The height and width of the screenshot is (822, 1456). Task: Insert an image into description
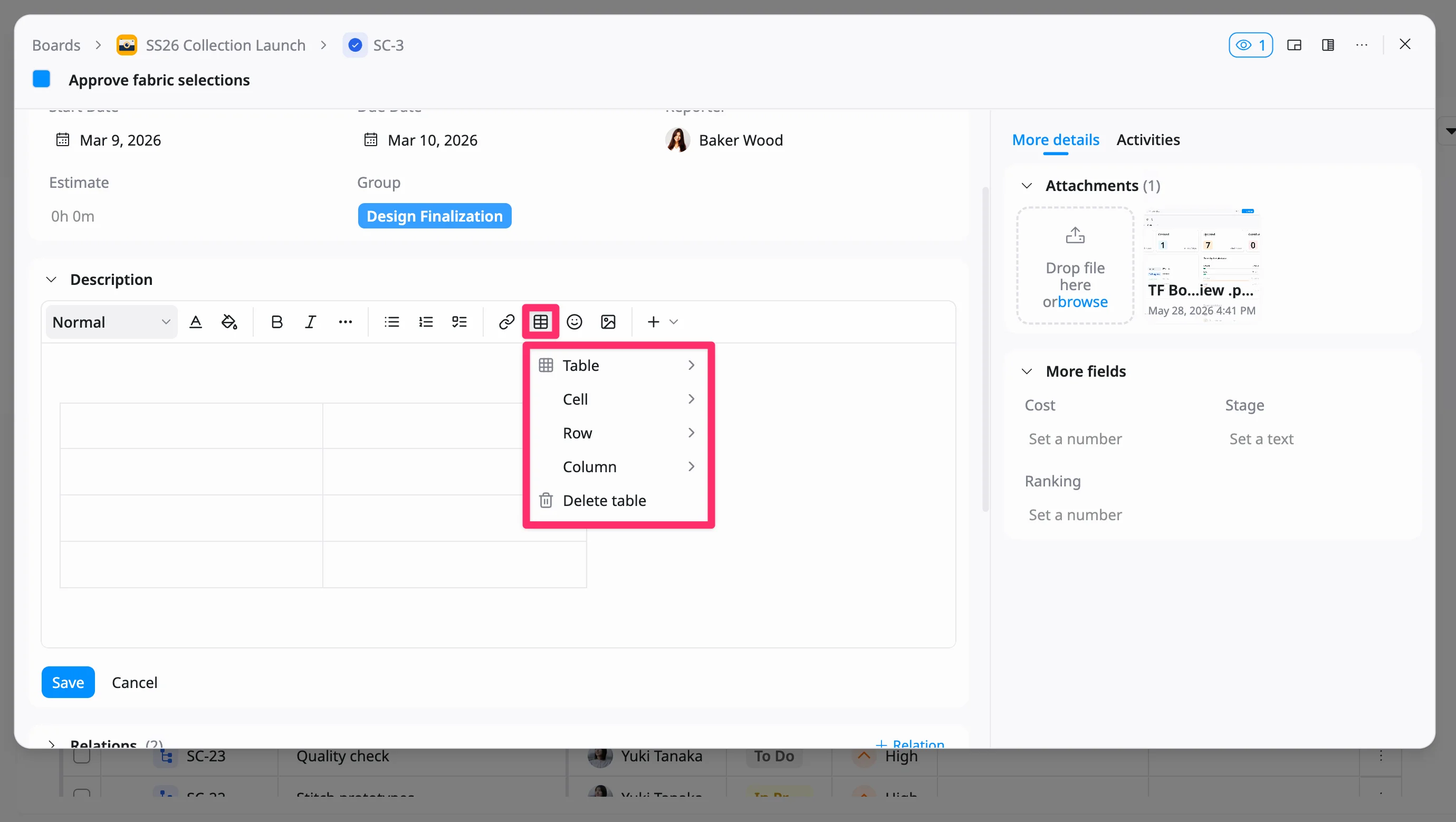[608, 322]
